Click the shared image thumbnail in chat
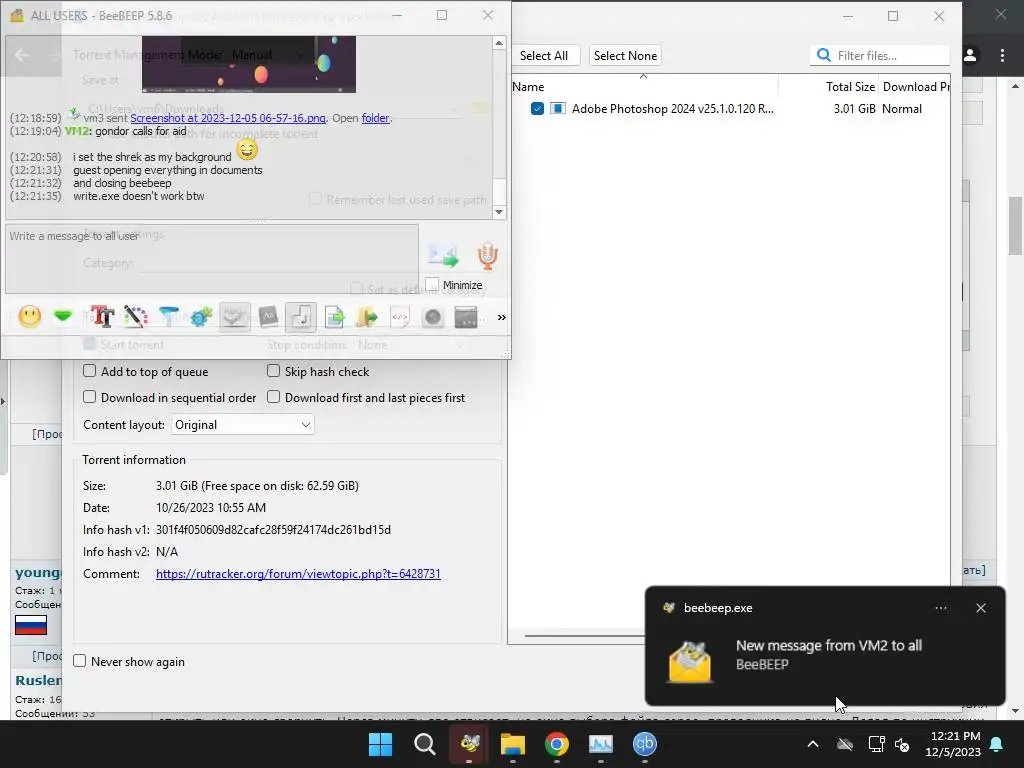 pyautogui.click(x=249, y=64)
